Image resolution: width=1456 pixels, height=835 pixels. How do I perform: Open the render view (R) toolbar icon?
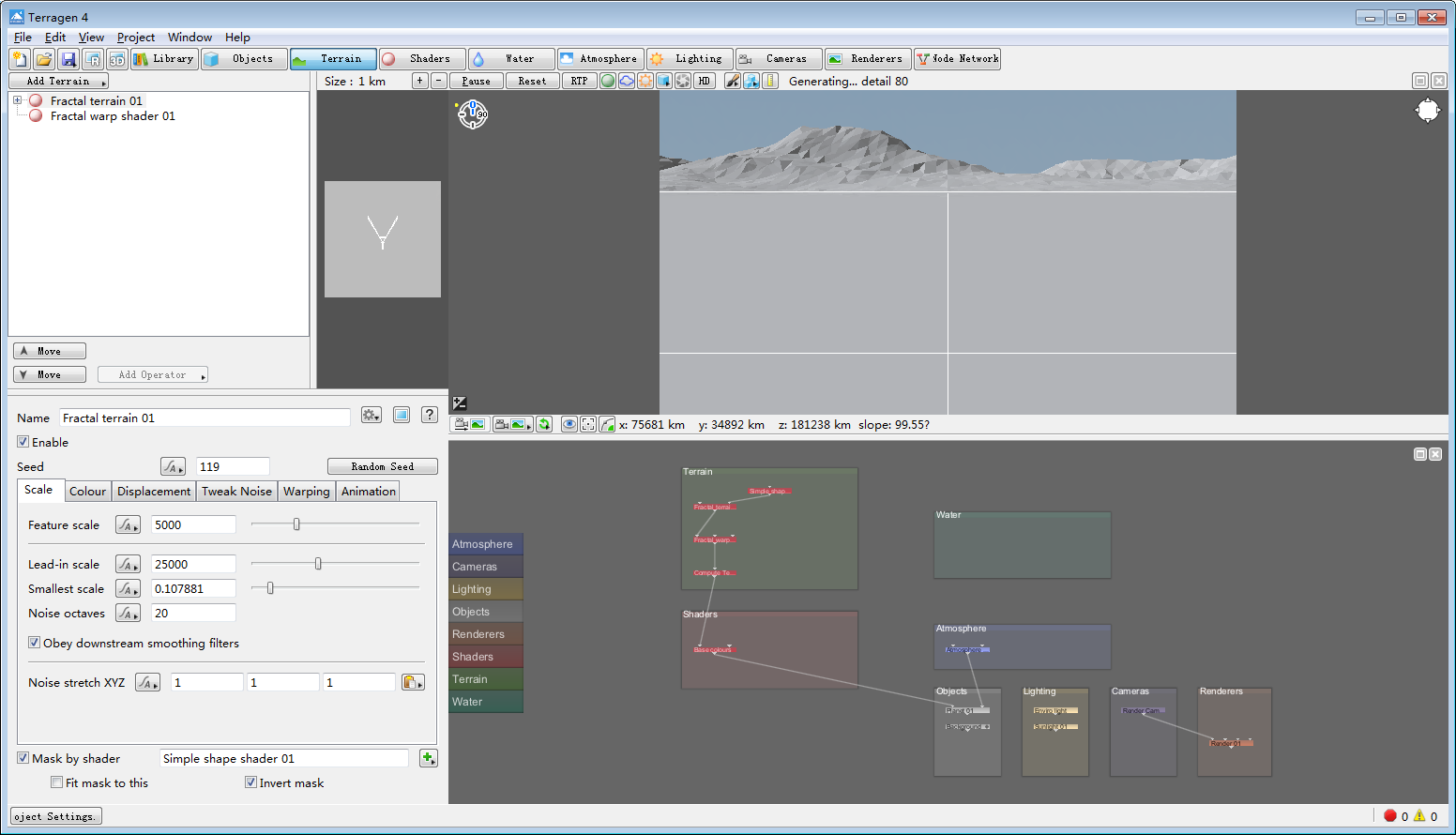(92, 59)
